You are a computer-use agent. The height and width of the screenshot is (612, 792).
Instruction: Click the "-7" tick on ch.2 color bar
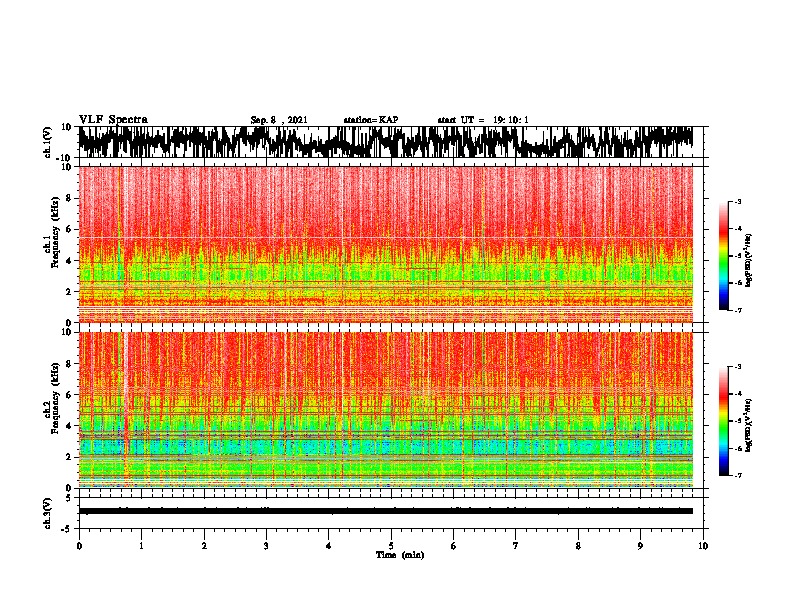tap(738, 476)
